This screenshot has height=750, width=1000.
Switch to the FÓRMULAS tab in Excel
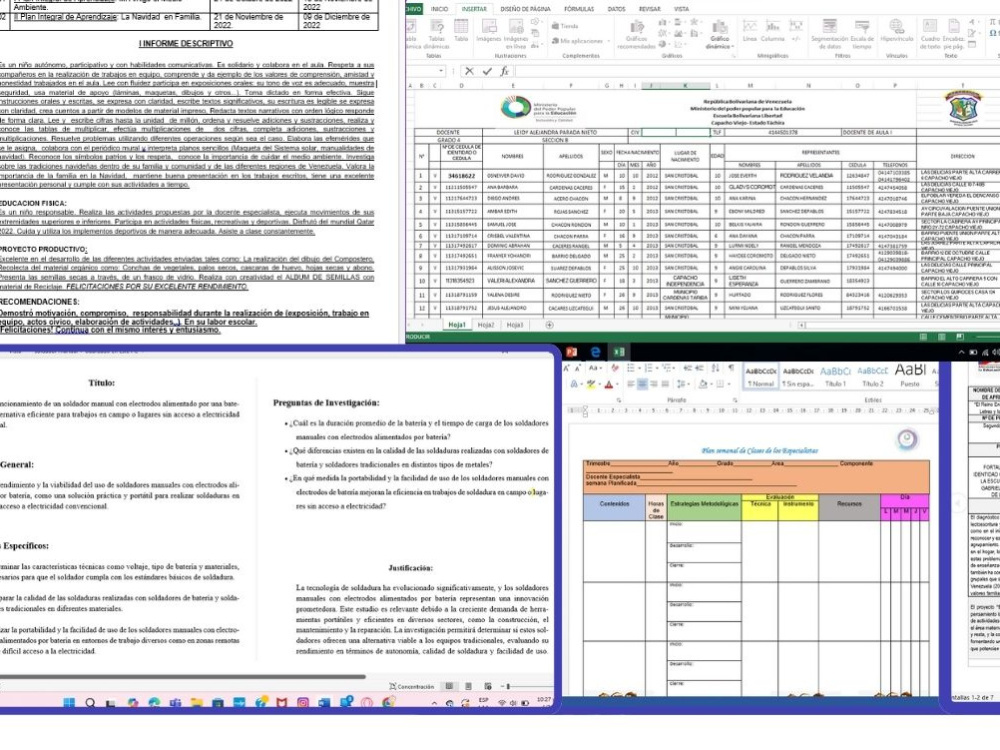click(578, 9)
